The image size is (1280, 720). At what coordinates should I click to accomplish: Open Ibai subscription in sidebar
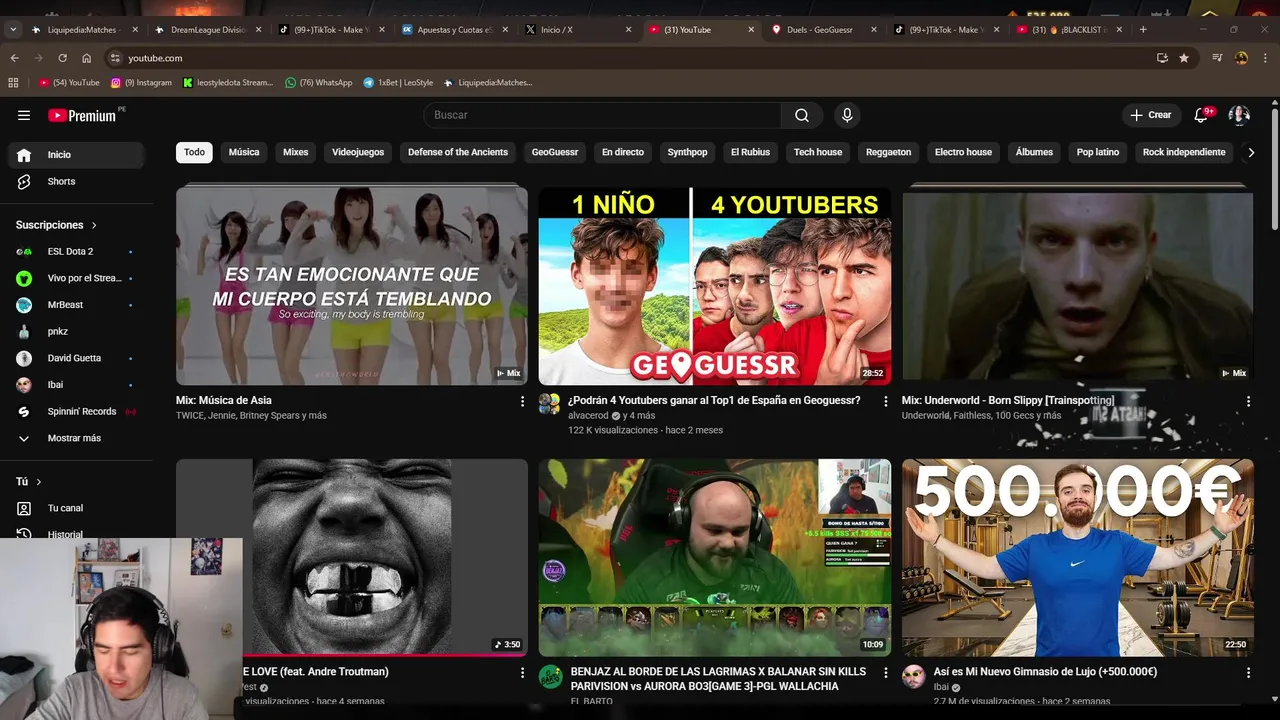point(77,385)
